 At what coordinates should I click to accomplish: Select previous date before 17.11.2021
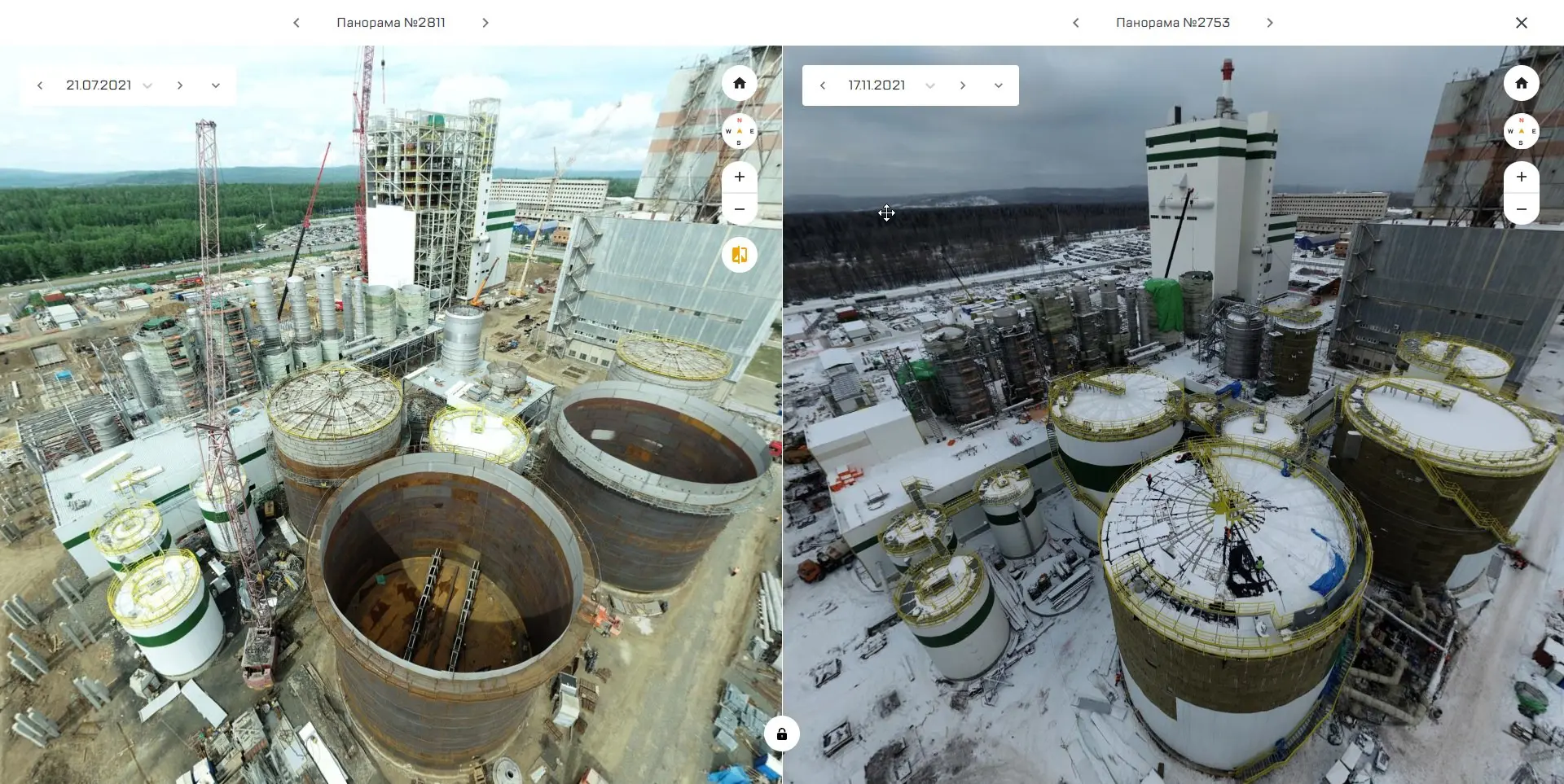823,85
